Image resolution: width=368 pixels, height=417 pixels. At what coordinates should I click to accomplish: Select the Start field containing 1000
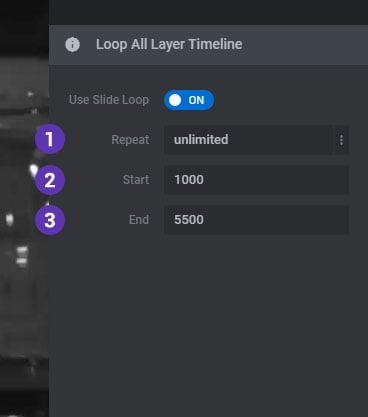[257, 180]
